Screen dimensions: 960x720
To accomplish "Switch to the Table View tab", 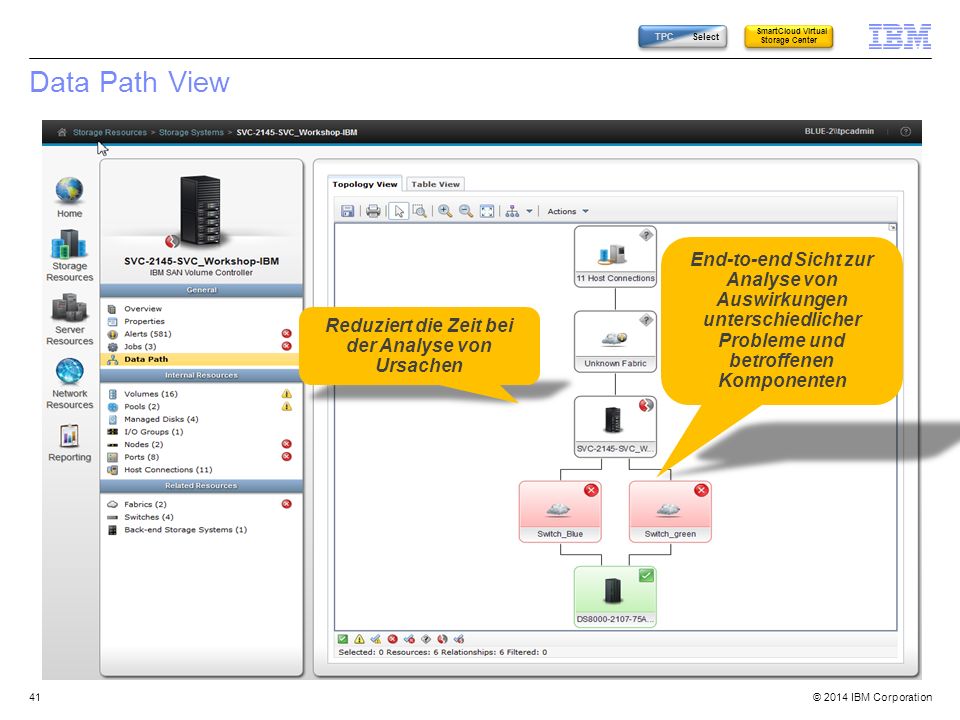I will [x=435, y=184].
